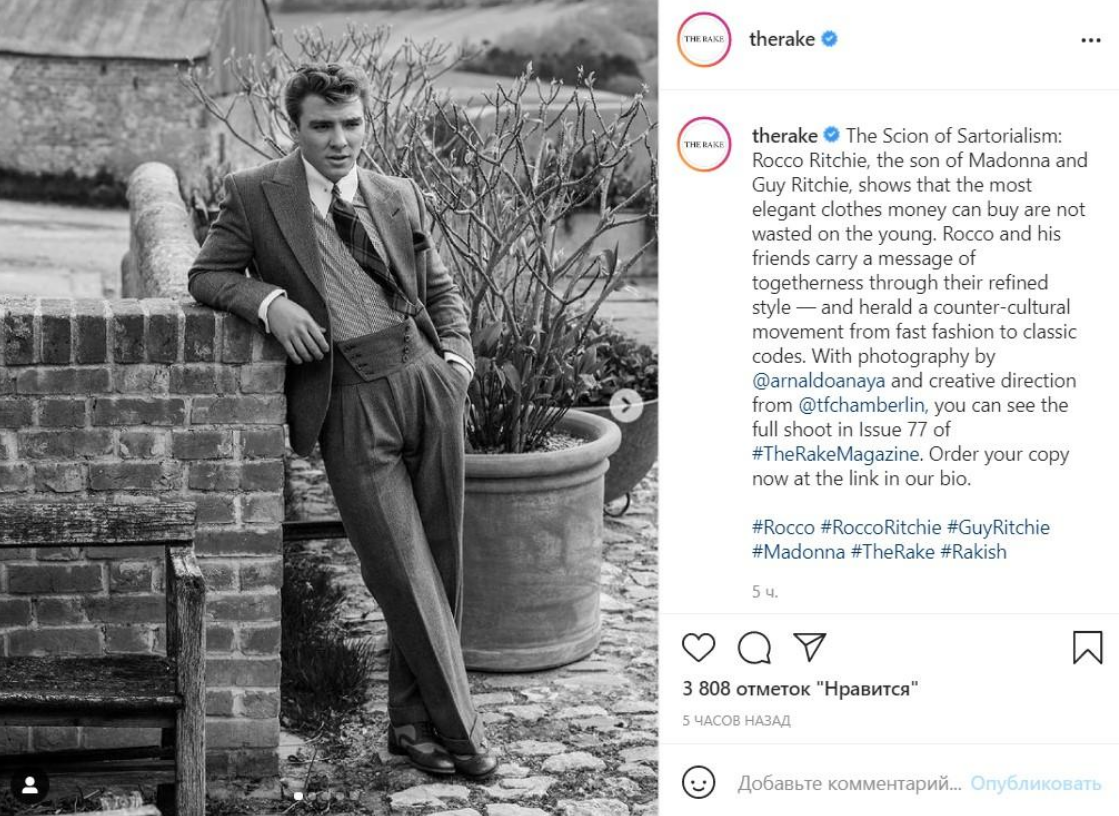Viewport: 1119px width, 816px height.
Task: Open #RoccoRitchie hashtag
Action: [x=880, y=527]
